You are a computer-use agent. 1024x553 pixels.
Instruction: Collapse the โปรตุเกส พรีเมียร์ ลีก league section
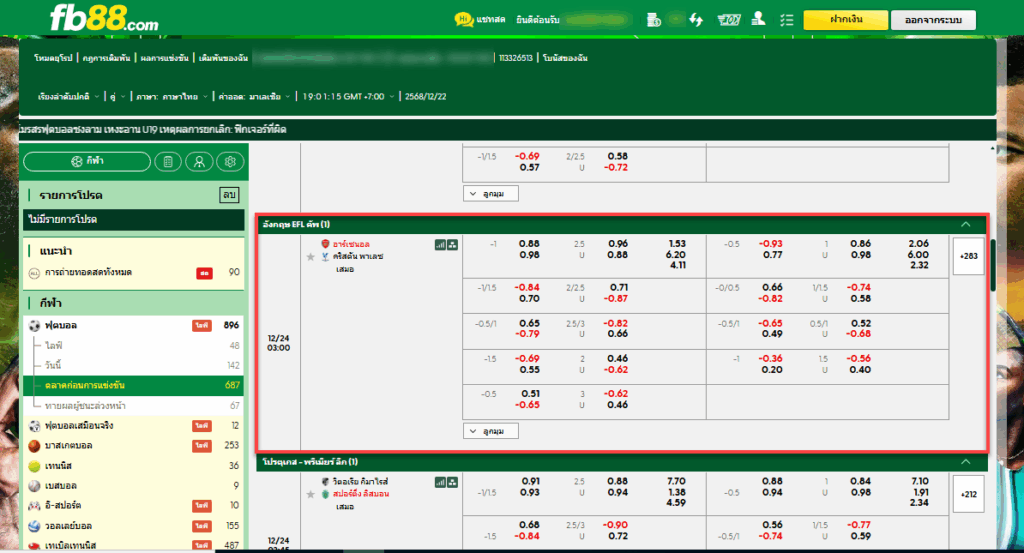[x=965, y=462]
